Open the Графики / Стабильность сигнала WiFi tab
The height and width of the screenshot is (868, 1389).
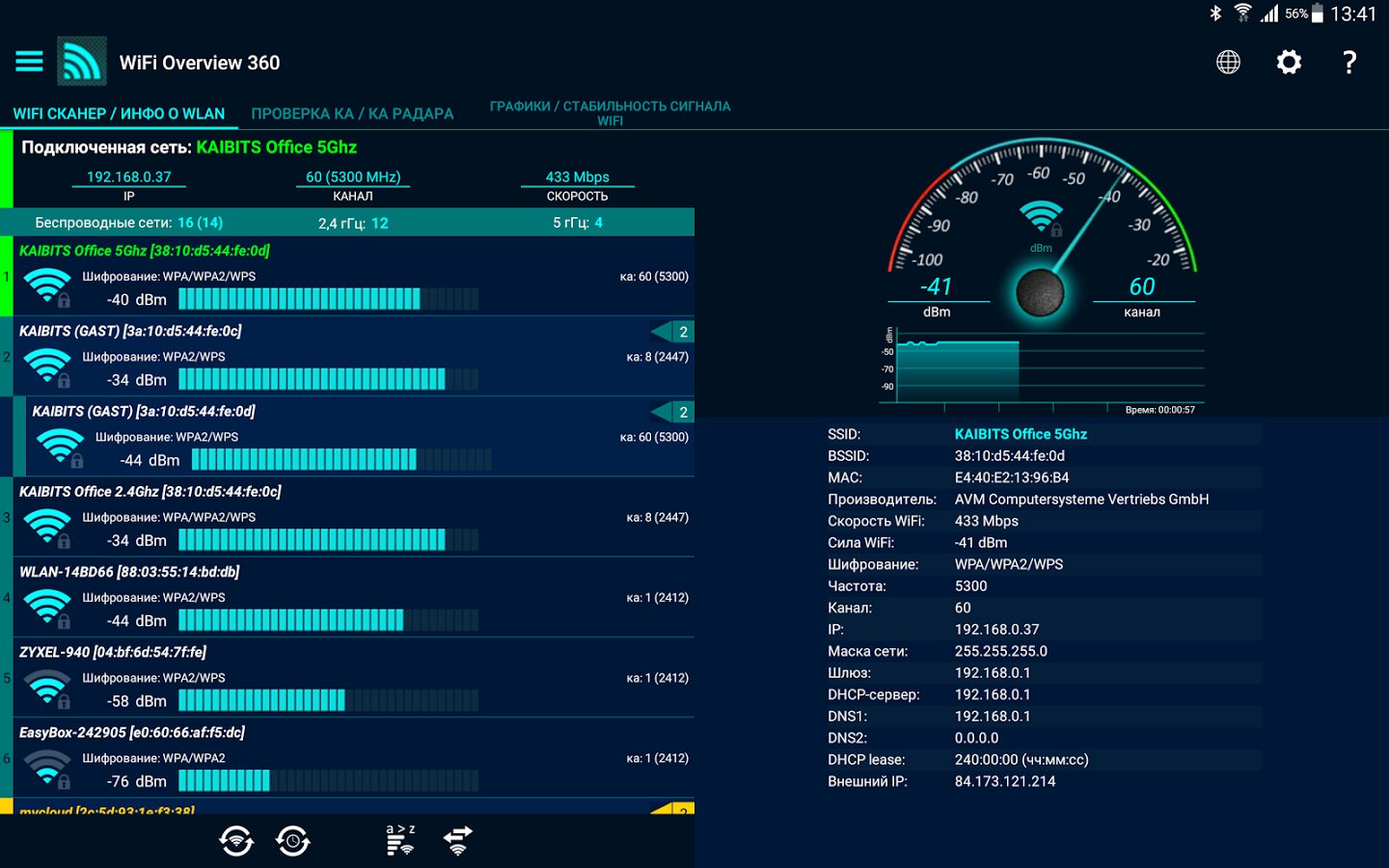(610, 113)
